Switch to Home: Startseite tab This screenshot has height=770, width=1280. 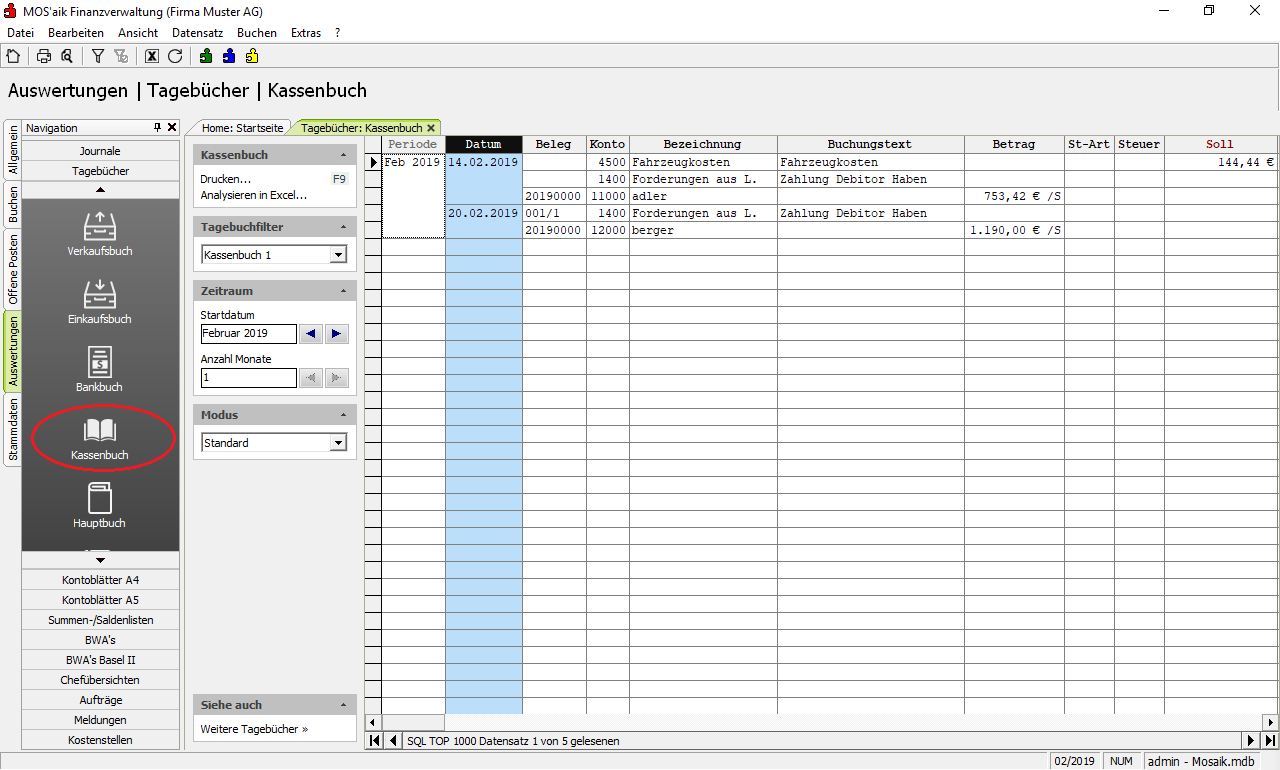243,128
